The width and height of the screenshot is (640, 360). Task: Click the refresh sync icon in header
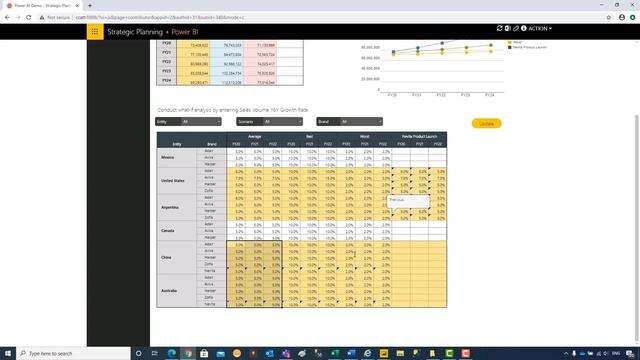click(x=499, y=28)
